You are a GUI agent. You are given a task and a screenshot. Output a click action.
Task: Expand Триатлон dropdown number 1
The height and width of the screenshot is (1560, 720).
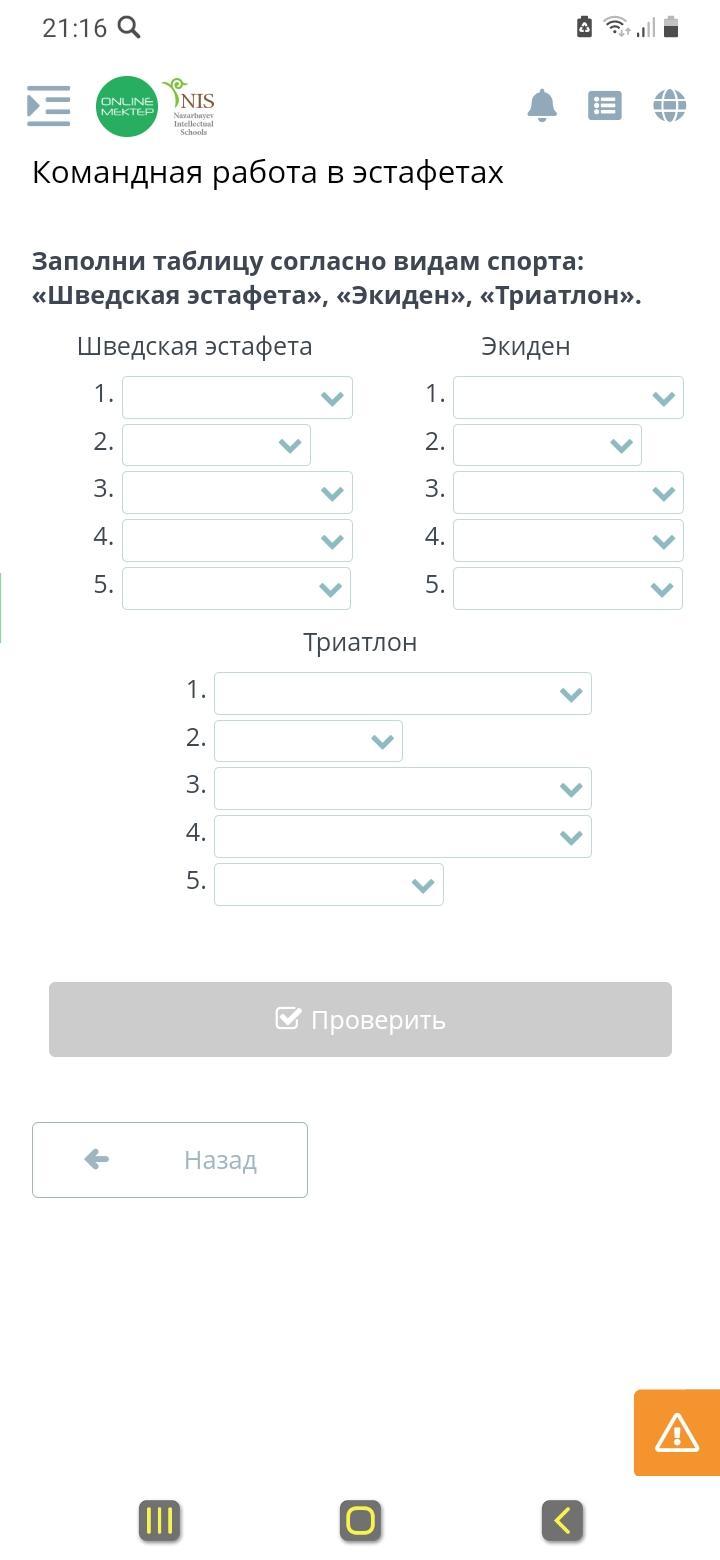click(x=402, y=694)
